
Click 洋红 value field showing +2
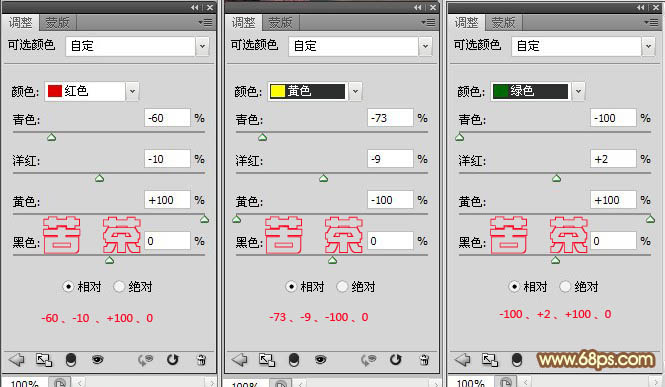click(613, 159)
